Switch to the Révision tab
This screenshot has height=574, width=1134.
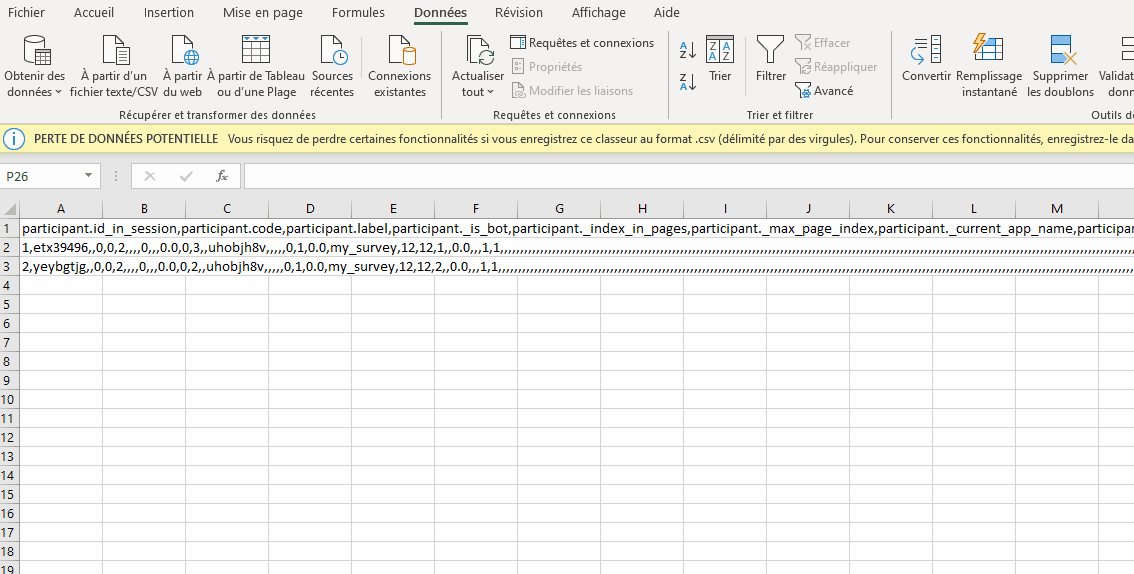click(519, 12)
